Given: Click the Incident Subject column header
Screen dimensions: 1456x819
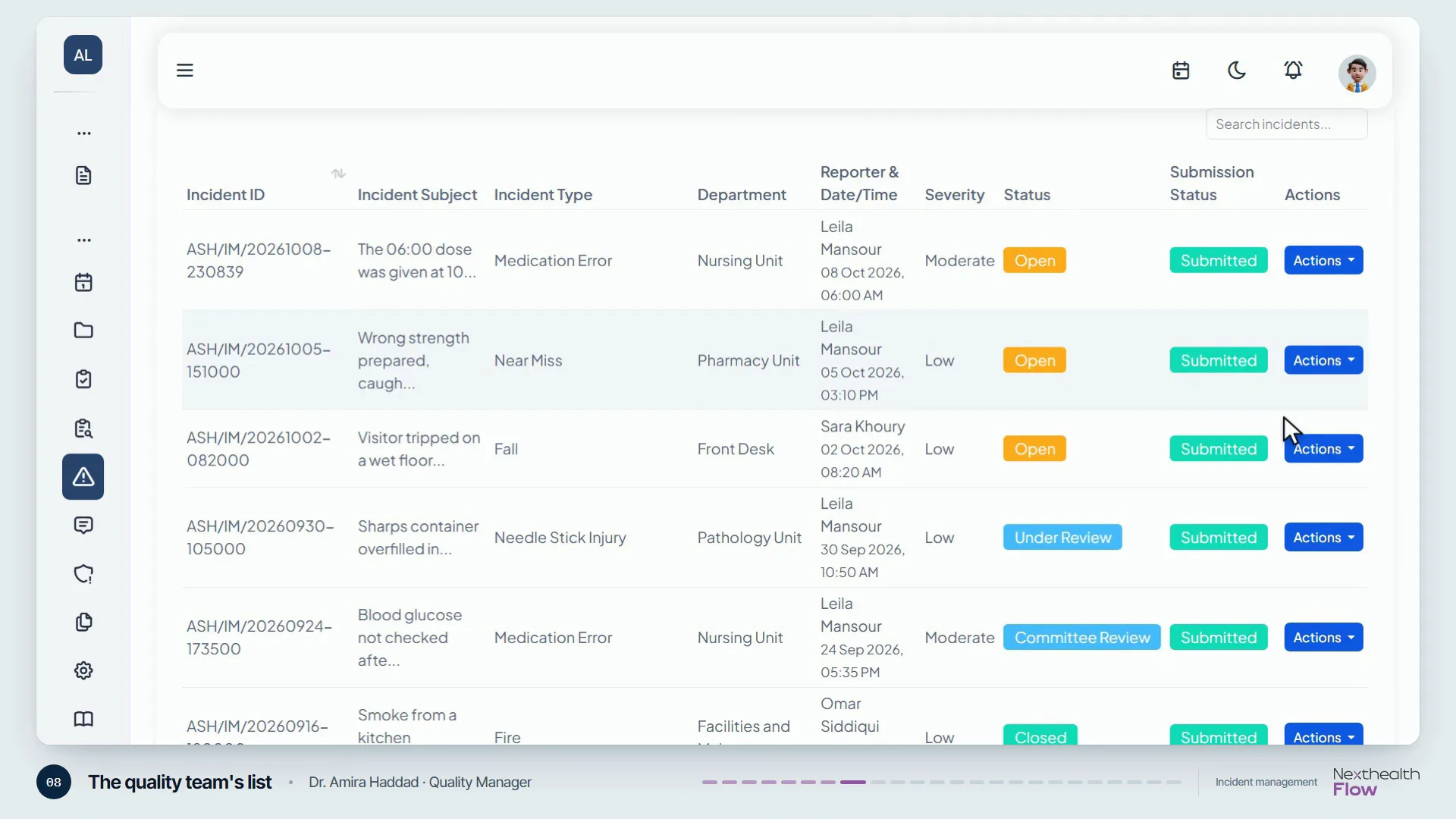Looking at the screenshot, I should (x=417, y=195).
